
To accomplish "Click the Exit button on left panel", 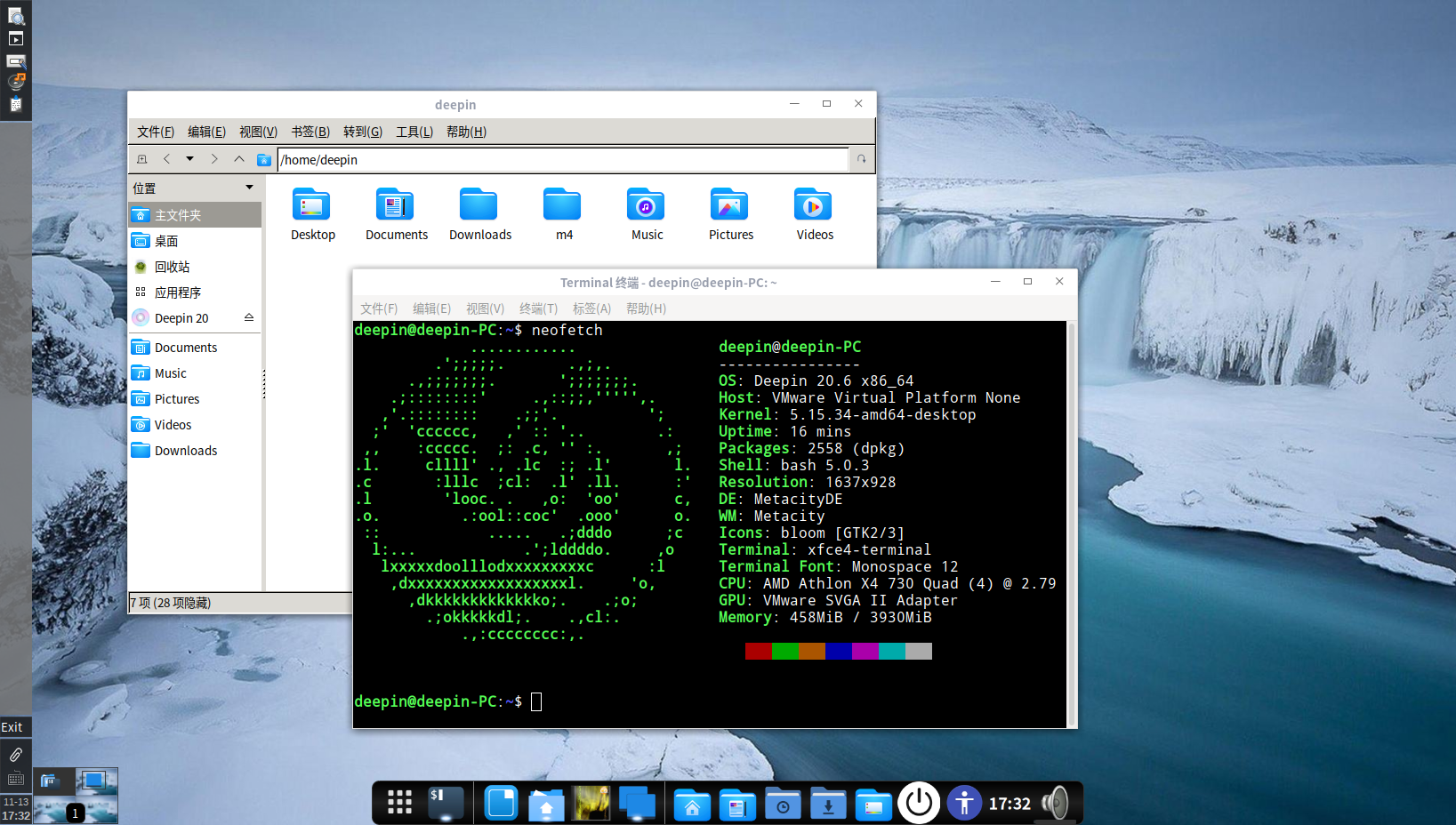I will [12, 727].
